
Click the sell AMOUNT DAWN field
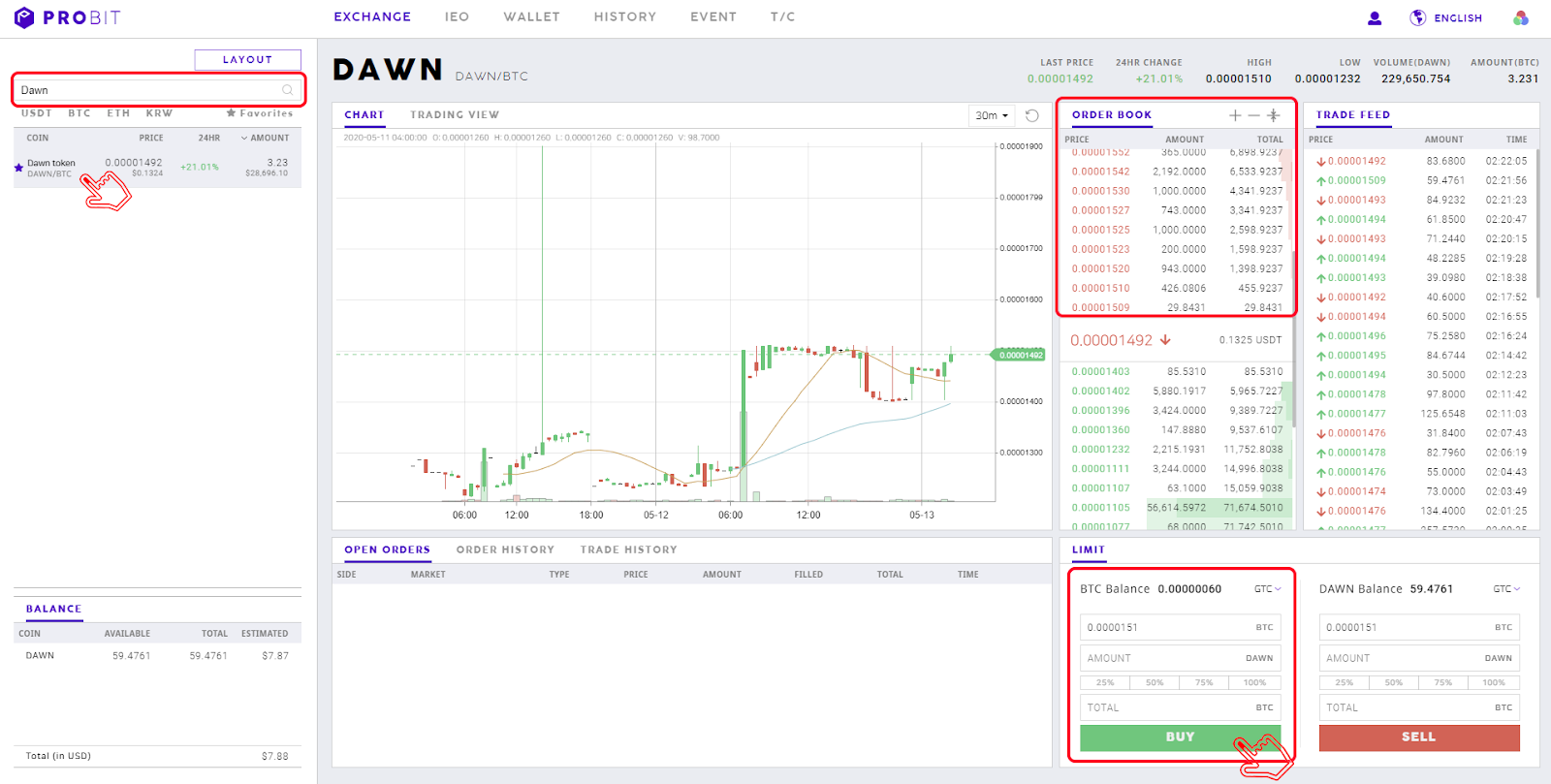tap(1419, 658)
